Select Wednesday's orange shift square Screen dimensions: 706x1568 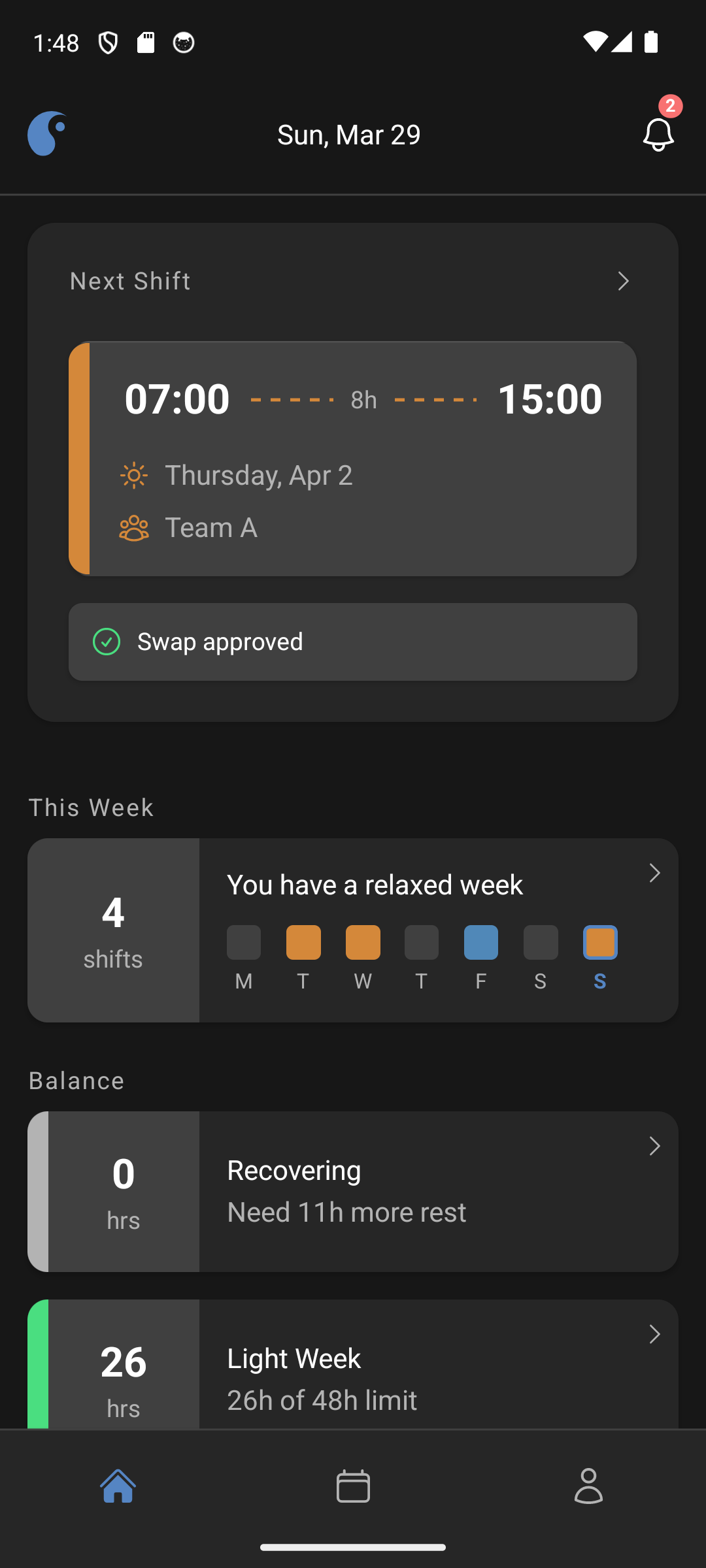pyautogui.click(x=363, y=943)
